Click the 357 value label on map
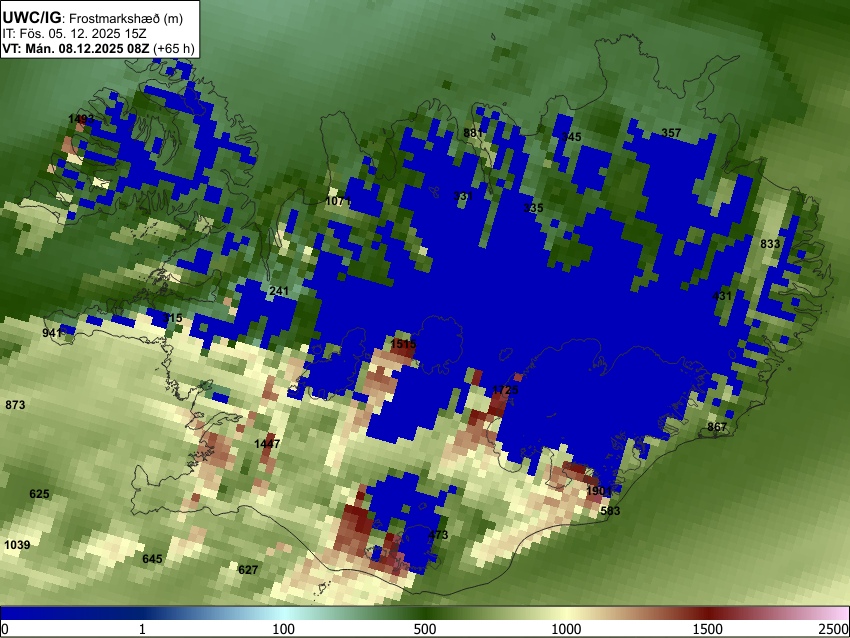The image size is (850, 638). point(671,133)
